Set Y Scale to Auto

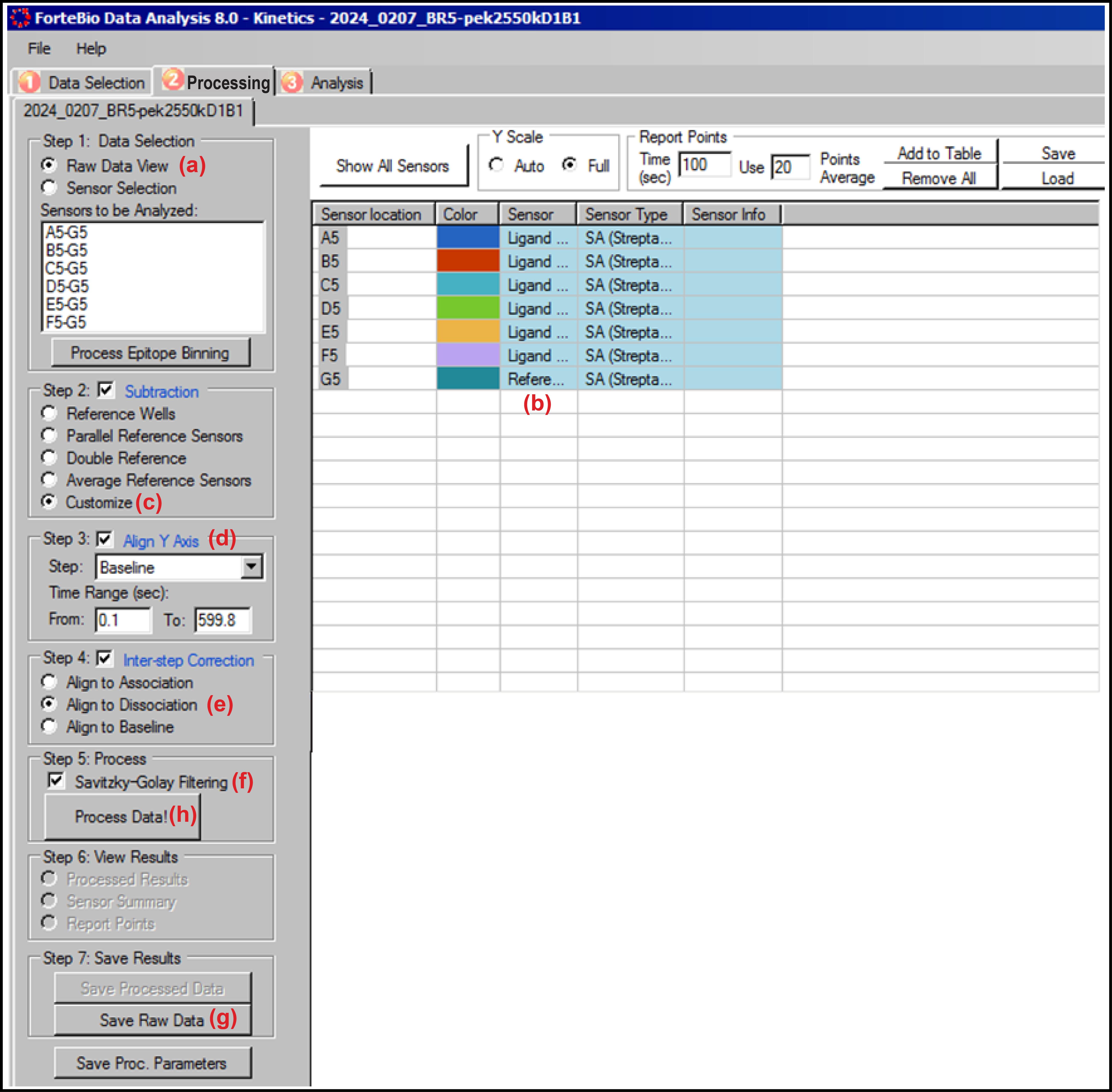tap(496, 165)
